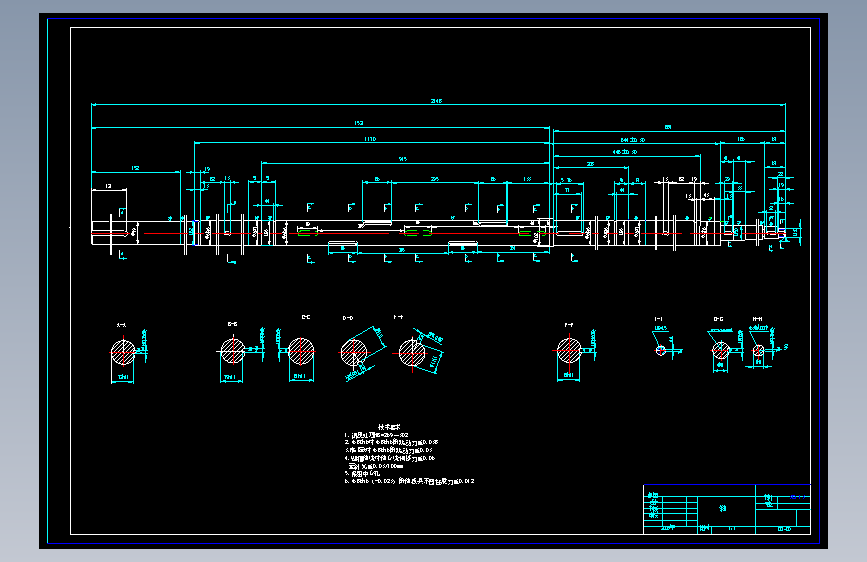The height and width of the screenshot is (562, 867).
Task: Click the C-C section hatched circle
Action: [x=301, y=351]
